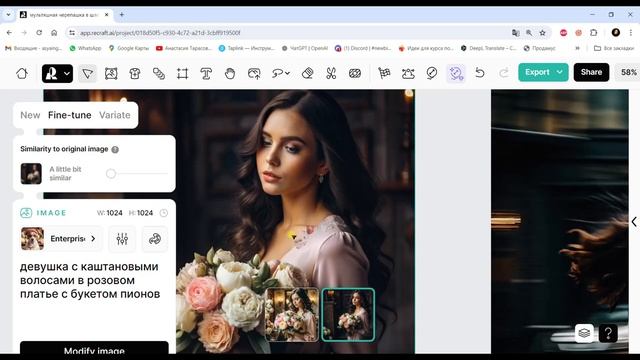Click the vectorize tool icon
The width and height of the screenshot is (640, 360).
click(408, 73)
